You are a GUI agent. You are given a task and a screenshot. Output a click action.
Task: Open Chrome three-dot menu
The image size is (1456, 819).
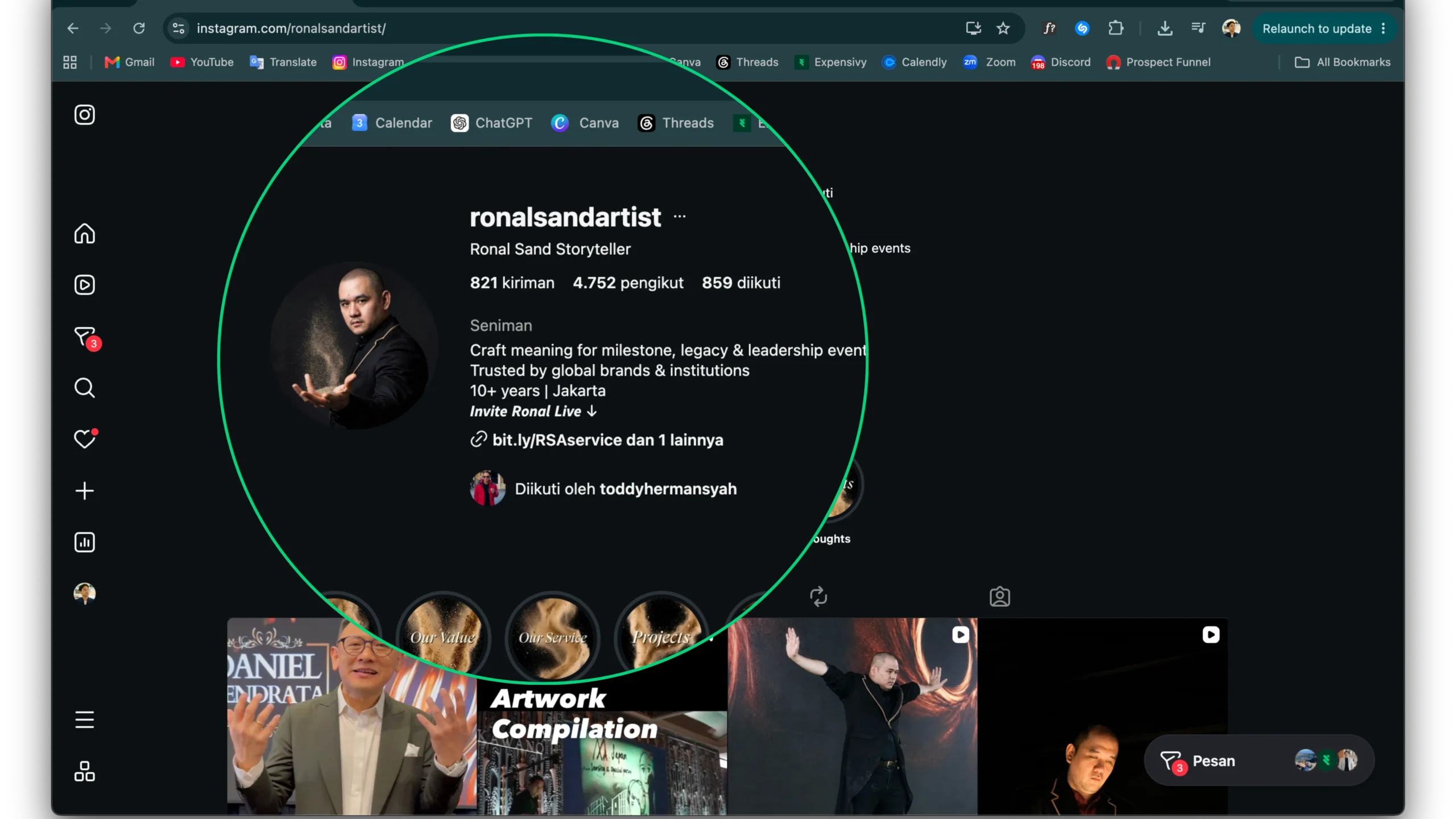pos(1383,28)
